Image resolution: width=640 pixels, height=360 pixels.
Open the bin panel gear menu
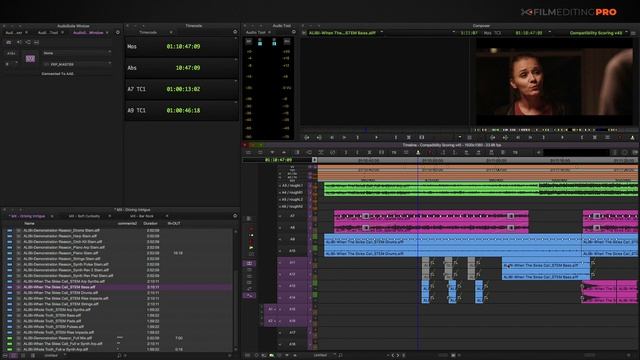click(x=235, y=216)
